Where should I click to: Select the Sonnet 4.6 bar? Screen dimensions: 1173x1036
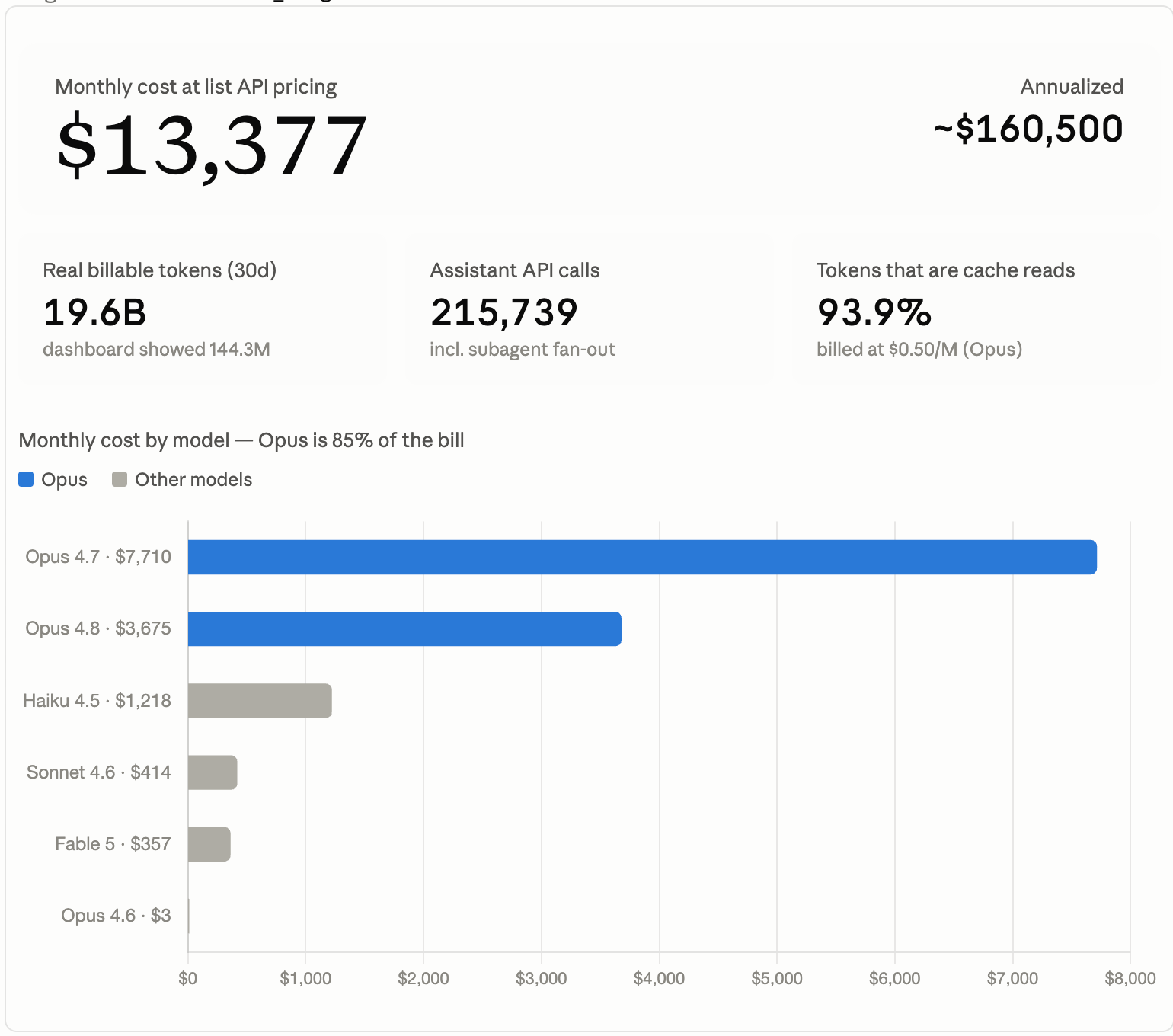tap(213, 772)
